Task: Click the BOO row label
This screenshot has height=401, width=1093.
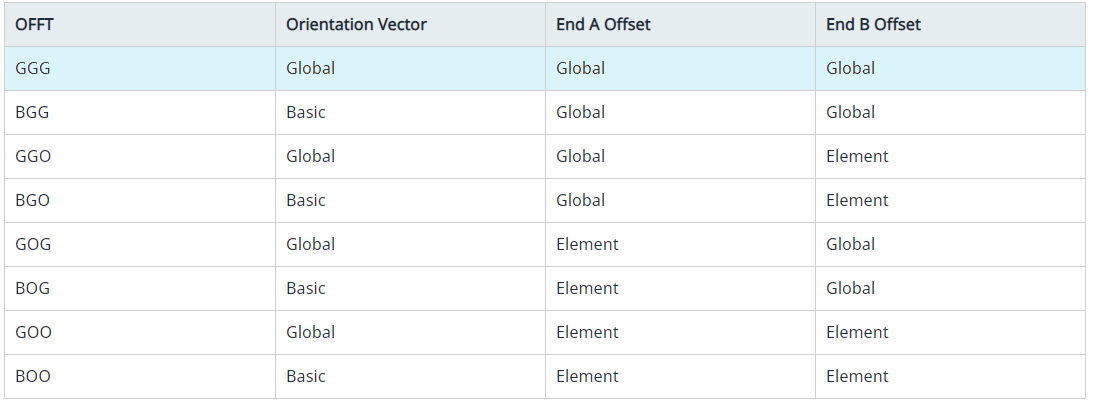Action: click(33, 377)
